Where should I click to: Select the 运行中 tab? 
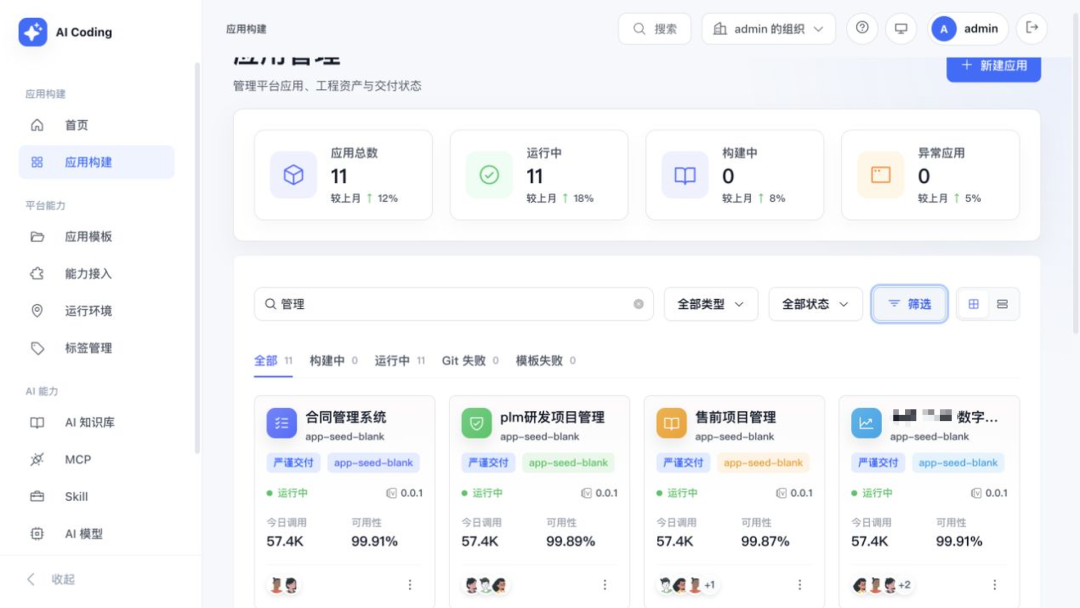tap(399, 361)
